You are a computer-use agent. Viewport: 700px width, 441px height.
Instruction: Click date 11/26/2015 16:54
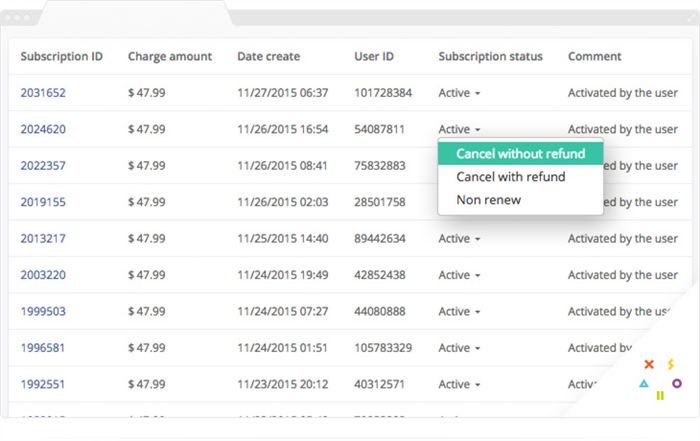(x=283, y=129)
